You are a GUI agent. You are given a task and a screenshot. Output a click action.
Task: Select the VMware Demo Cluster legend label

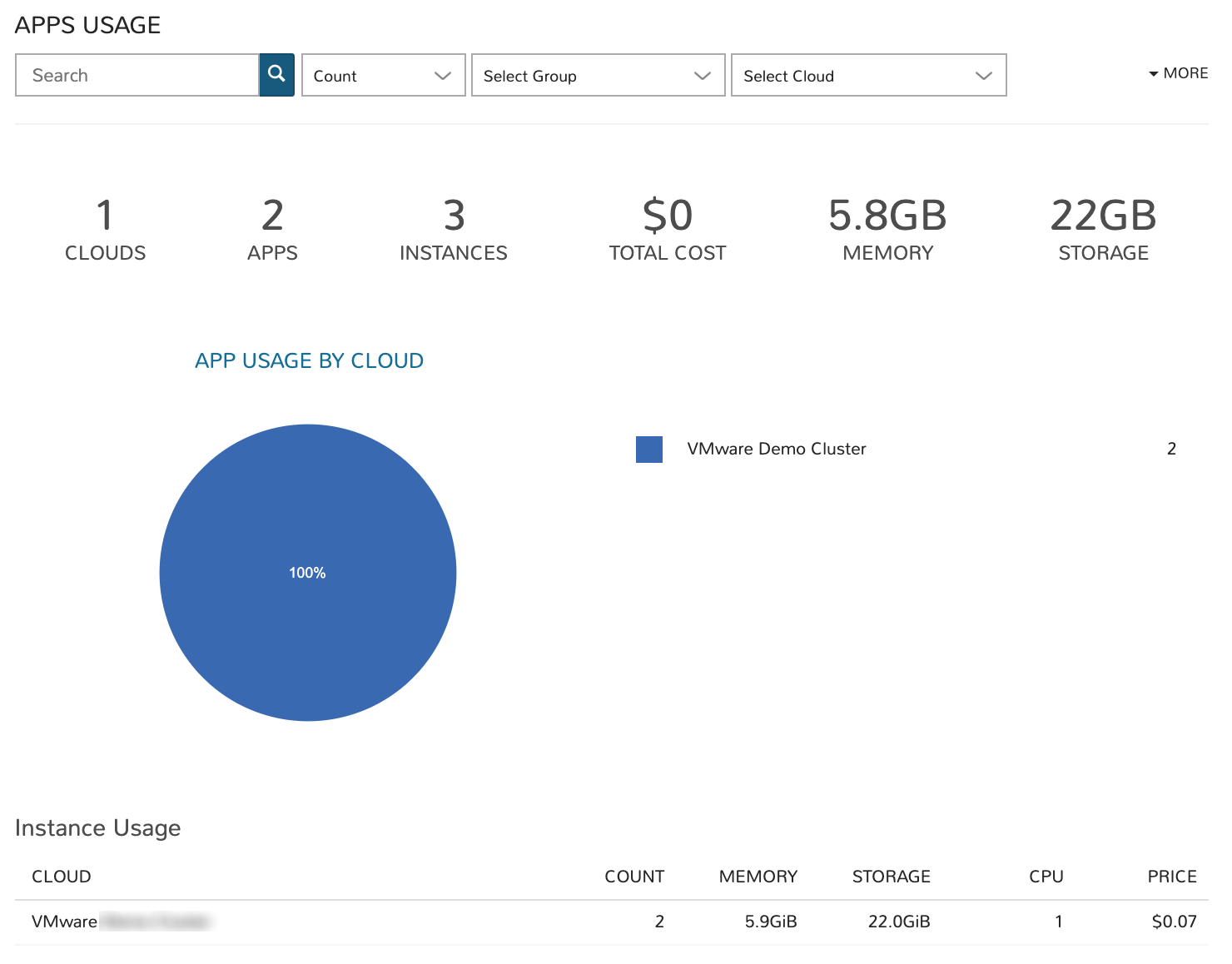(x=776, y=449)
